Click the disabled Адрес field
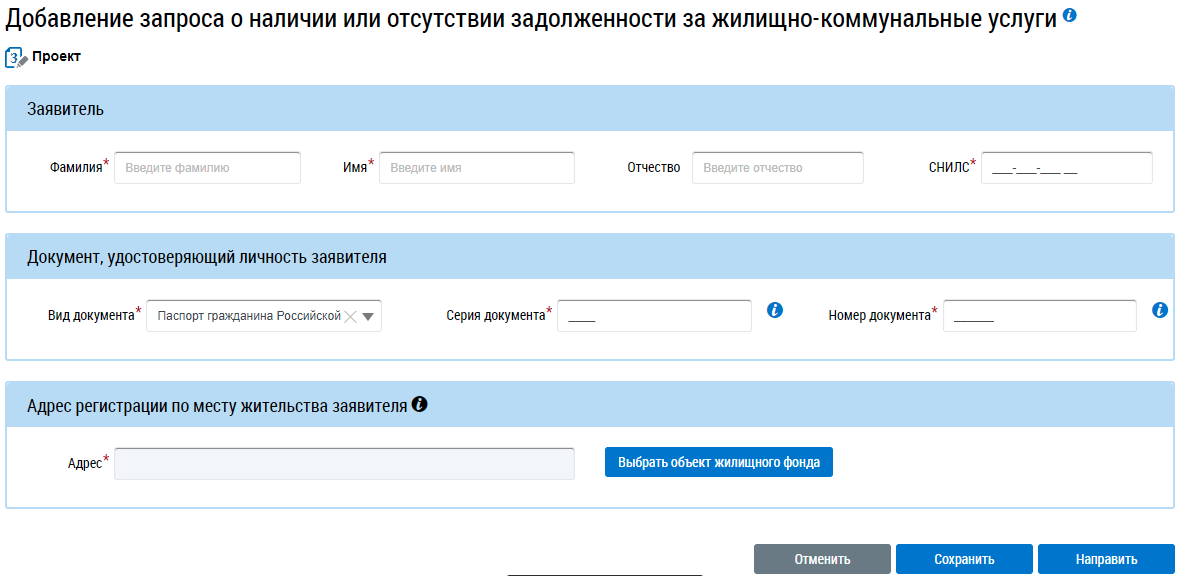The width and height of the screenshot is (1190, 576). tap(344, 463)
